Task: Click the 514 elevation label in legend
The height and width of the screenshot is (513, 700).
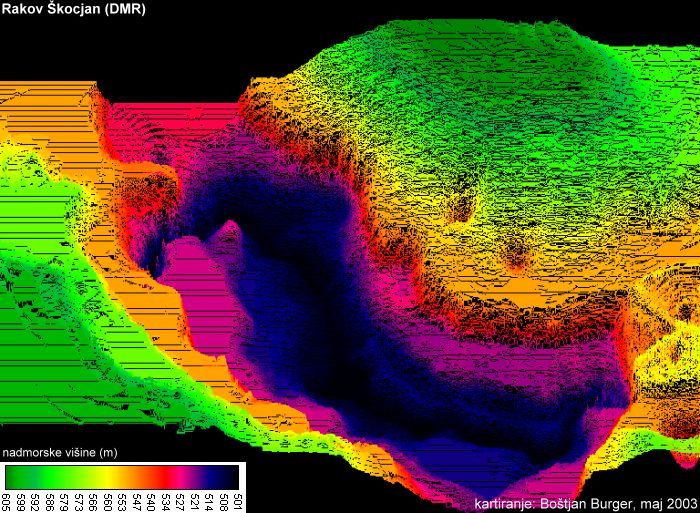Action: pyautogui.click(x=208, y=501)
